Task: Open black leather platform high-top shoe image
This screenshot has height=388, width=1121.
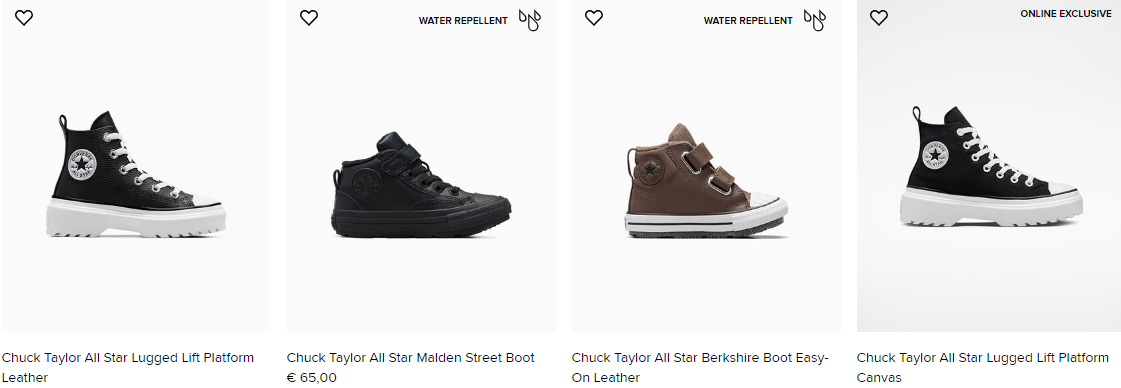Action: pos(136,174)
